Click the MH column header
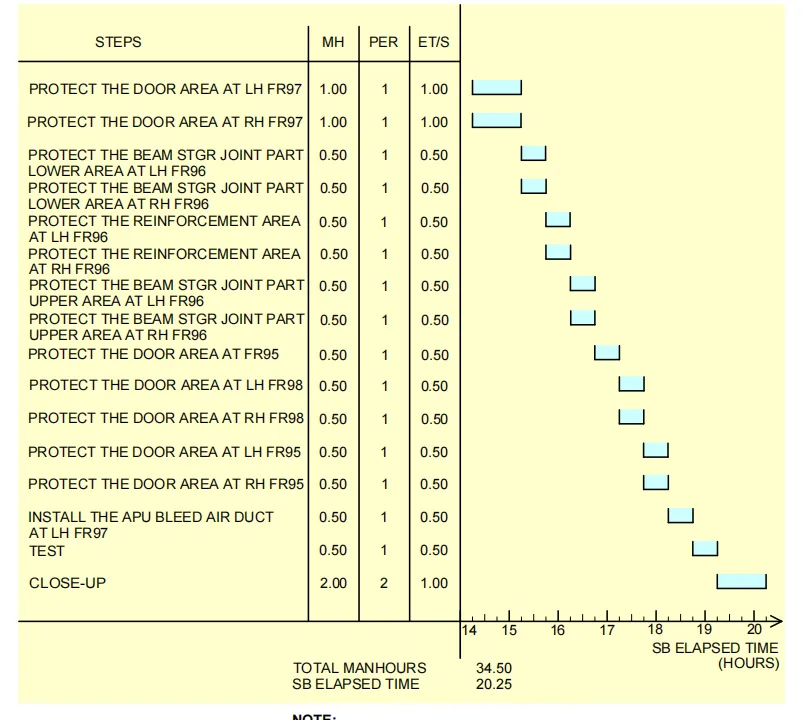This screenshot has width=810, height=720. 333,42
